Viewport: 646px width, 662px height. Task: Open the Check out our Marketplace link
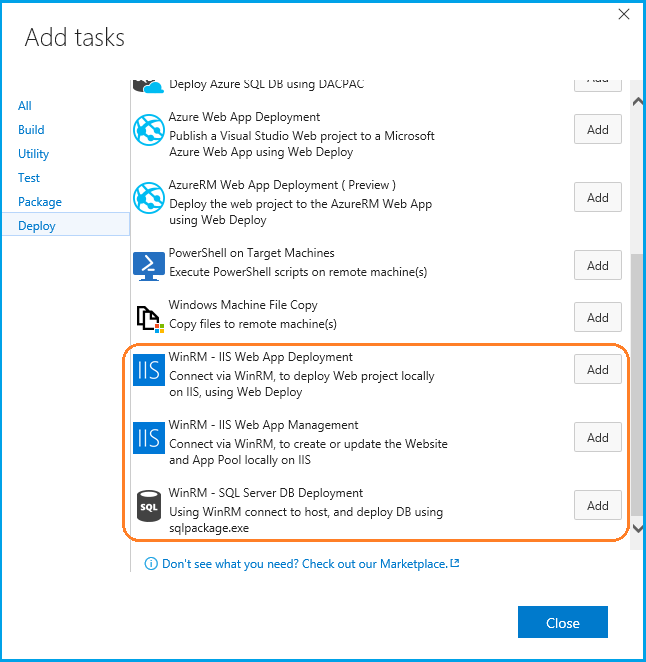click(305, 564)
